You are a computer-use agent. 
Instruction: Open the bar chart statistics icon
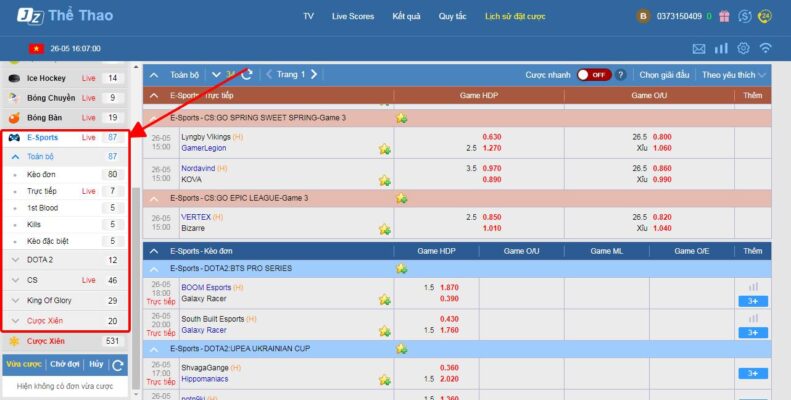pyautogui.click(x=721, y=48)
